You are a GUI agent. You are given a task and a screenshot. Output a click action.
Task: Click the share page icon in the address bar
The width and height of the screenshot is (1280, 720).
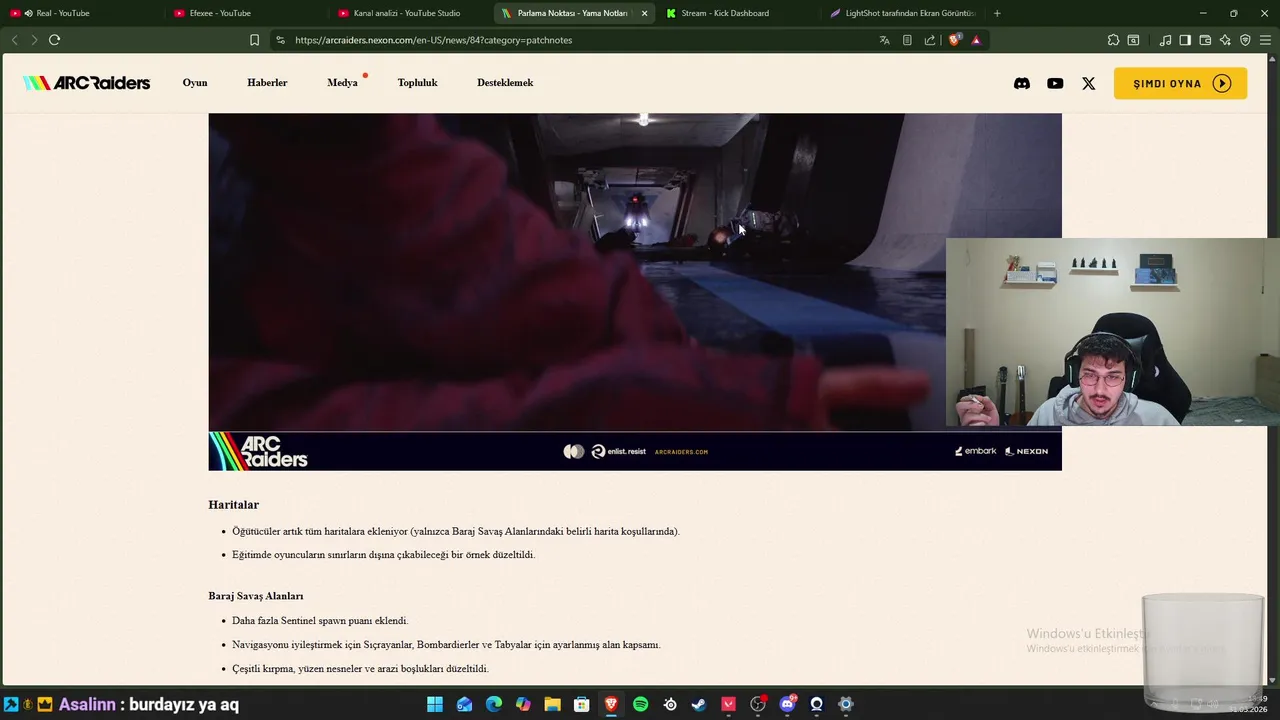click(930, 40)
